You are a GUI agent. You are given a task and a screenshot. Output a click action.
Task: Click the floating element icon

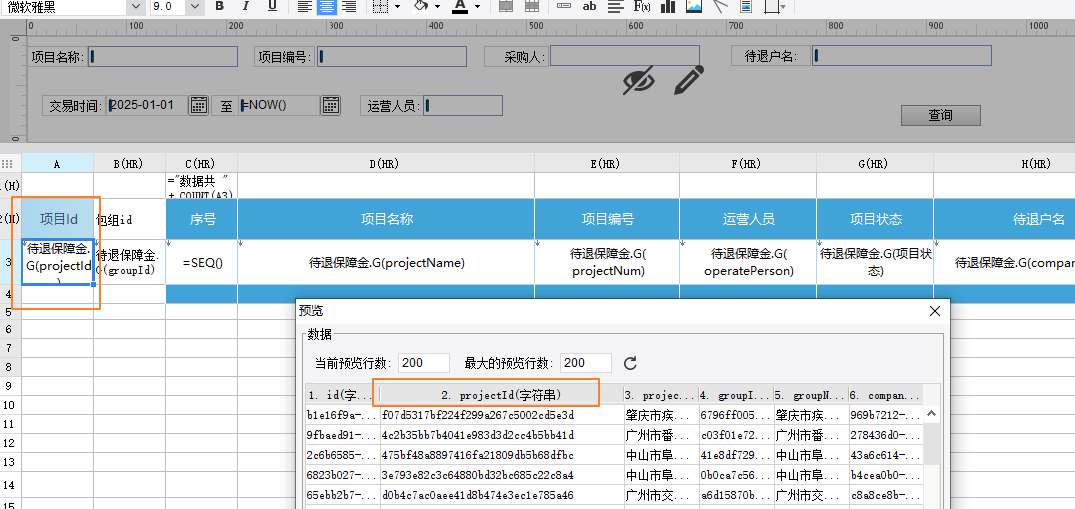(771, 6)
